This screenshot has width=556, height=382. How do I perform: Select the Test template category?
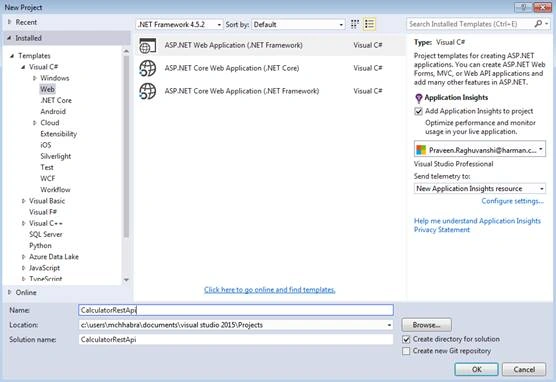click(x=47, y=167)
